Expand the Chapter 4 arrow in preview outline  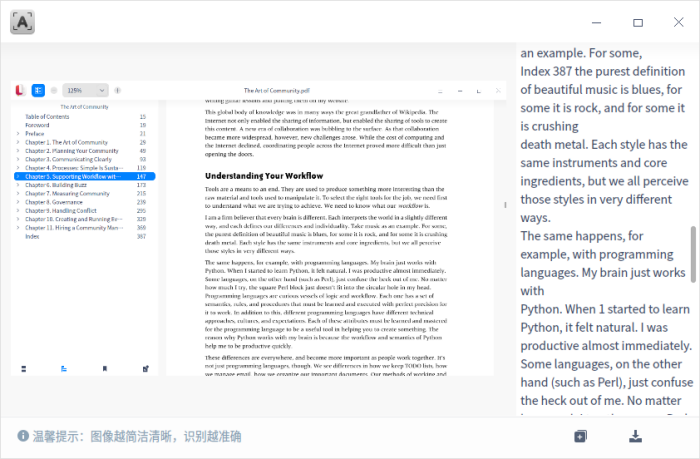pos(18,168)
